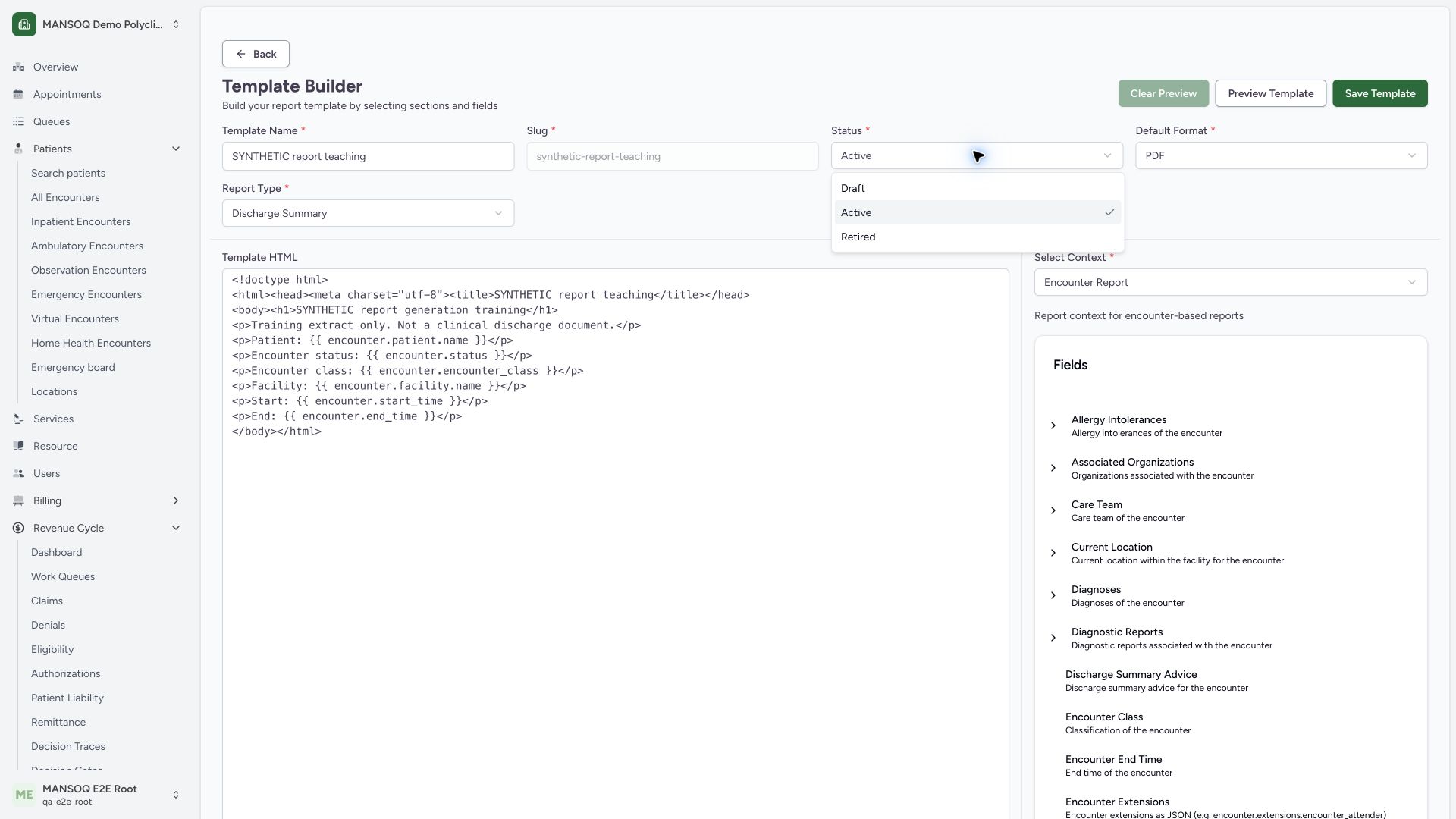
Task: Click the MANSOQ green building logo icon
Action: pos(24,24)
